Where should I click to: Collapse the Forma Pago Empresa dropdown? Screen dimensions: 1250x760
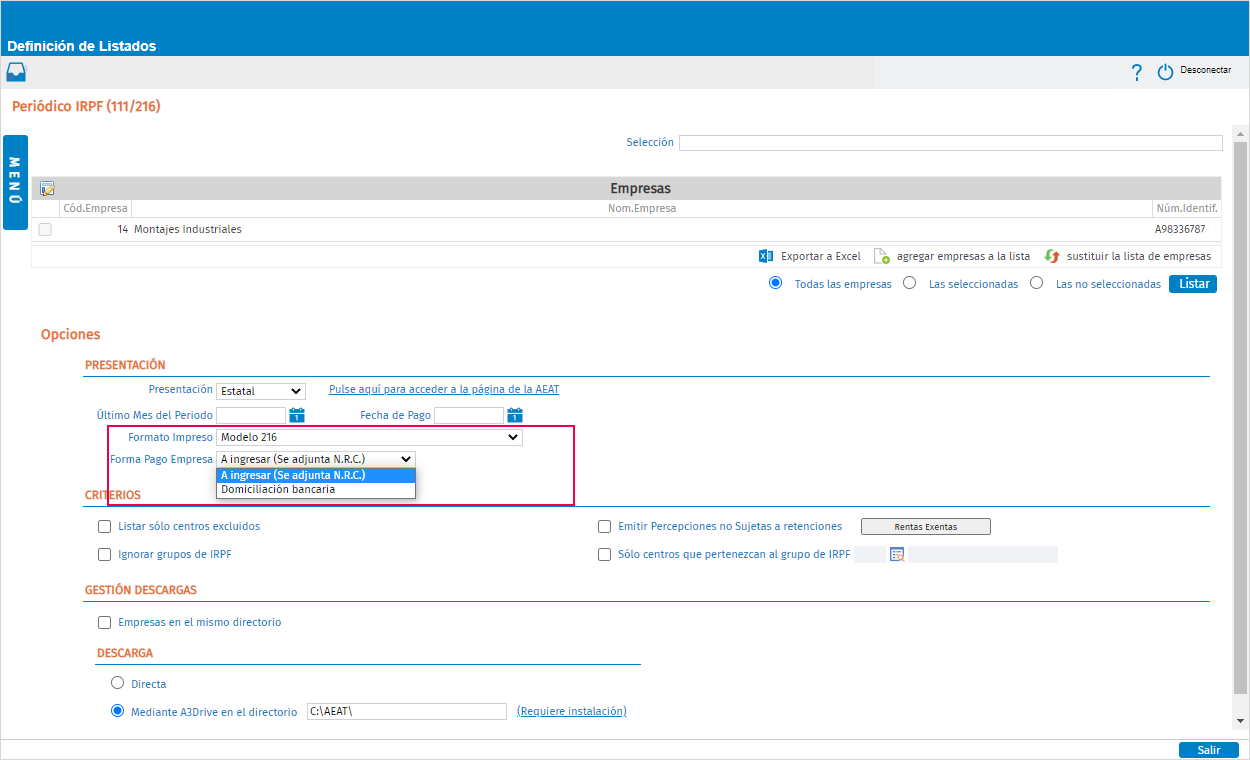[315, 459]
